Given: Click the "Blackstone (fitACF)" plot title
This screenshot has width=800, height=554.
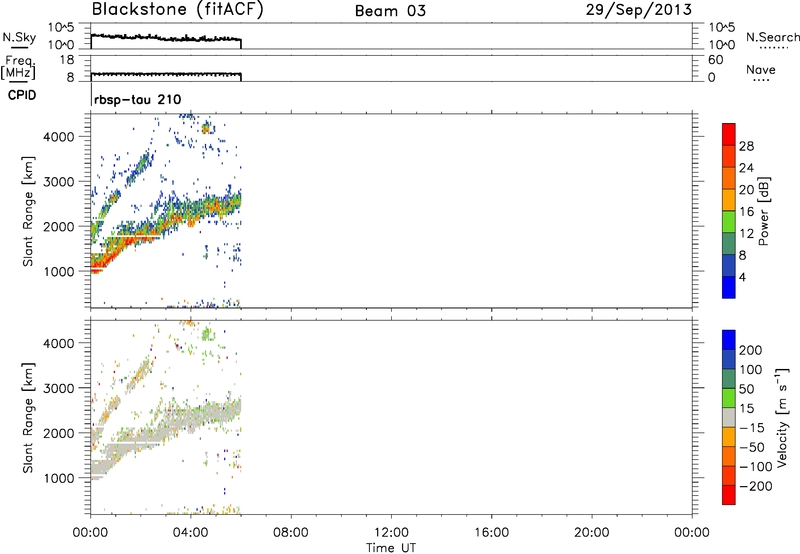Looking at the screenshot, I should click(178, 9).
